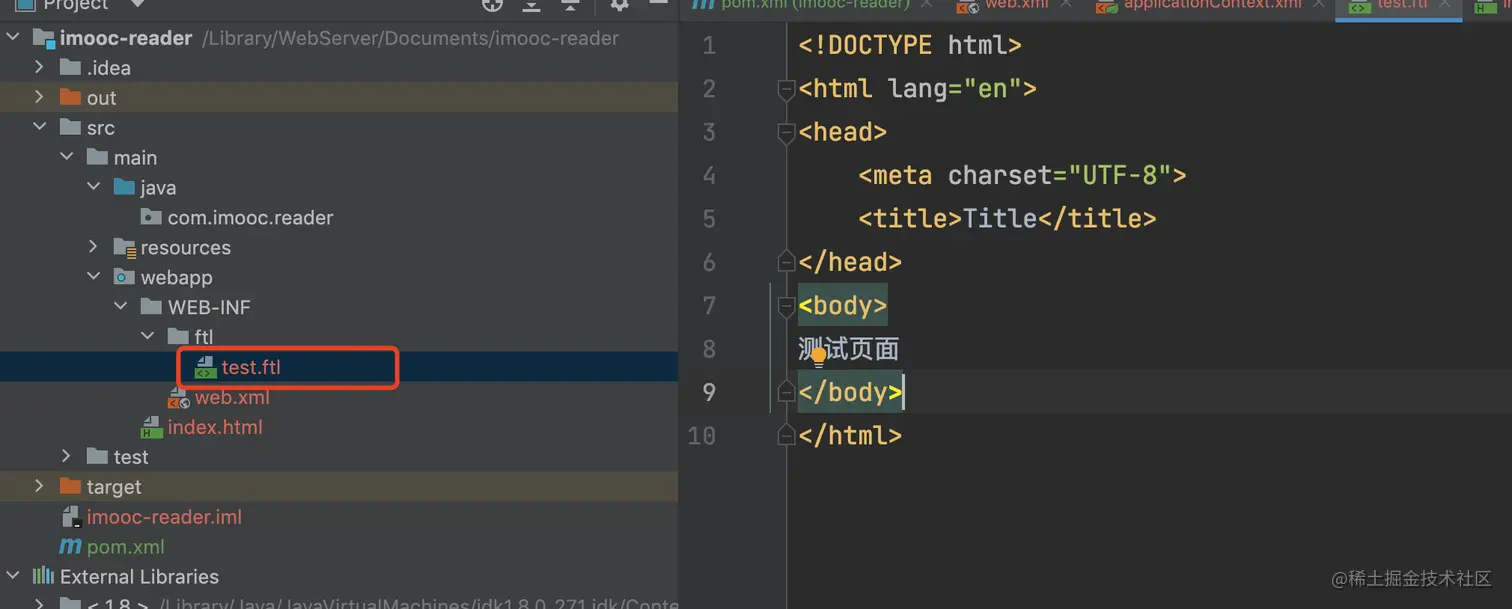The width and height of the screenshot is (1512, 609).
Task: Collapse the main folder
Action: 67,157
